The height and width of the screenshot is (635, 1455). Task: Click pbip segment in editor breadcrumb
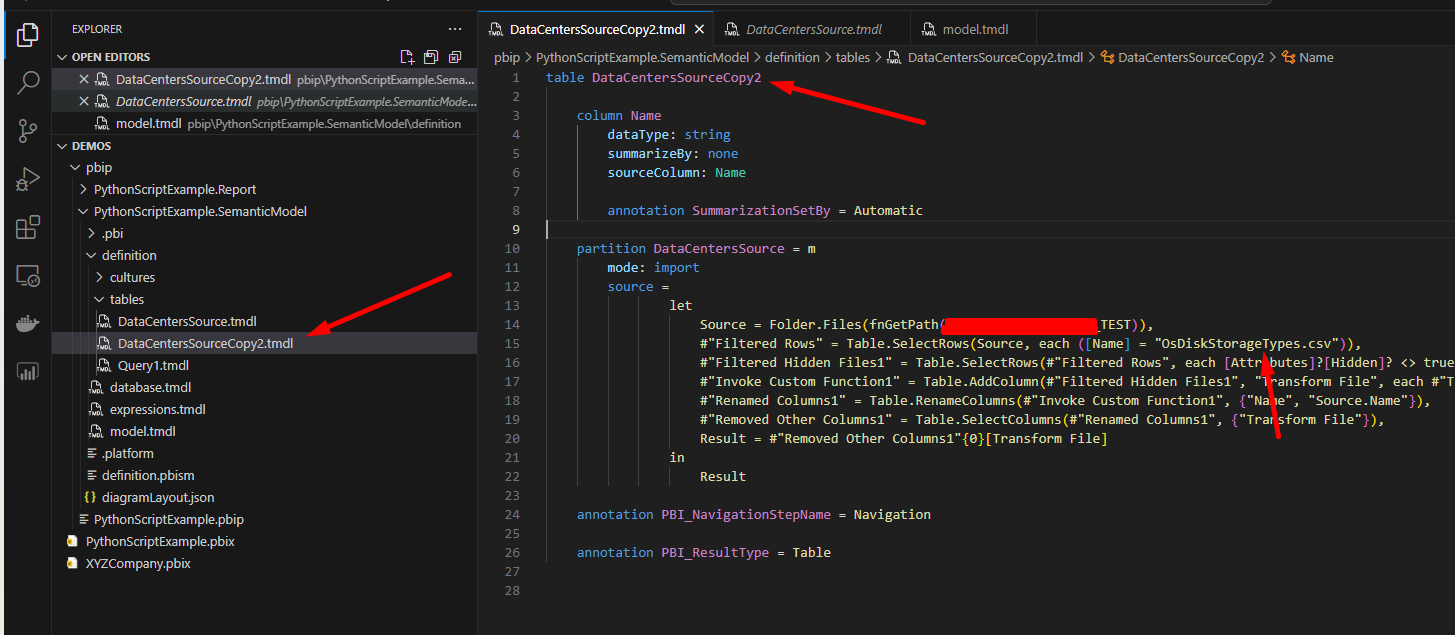506,58
